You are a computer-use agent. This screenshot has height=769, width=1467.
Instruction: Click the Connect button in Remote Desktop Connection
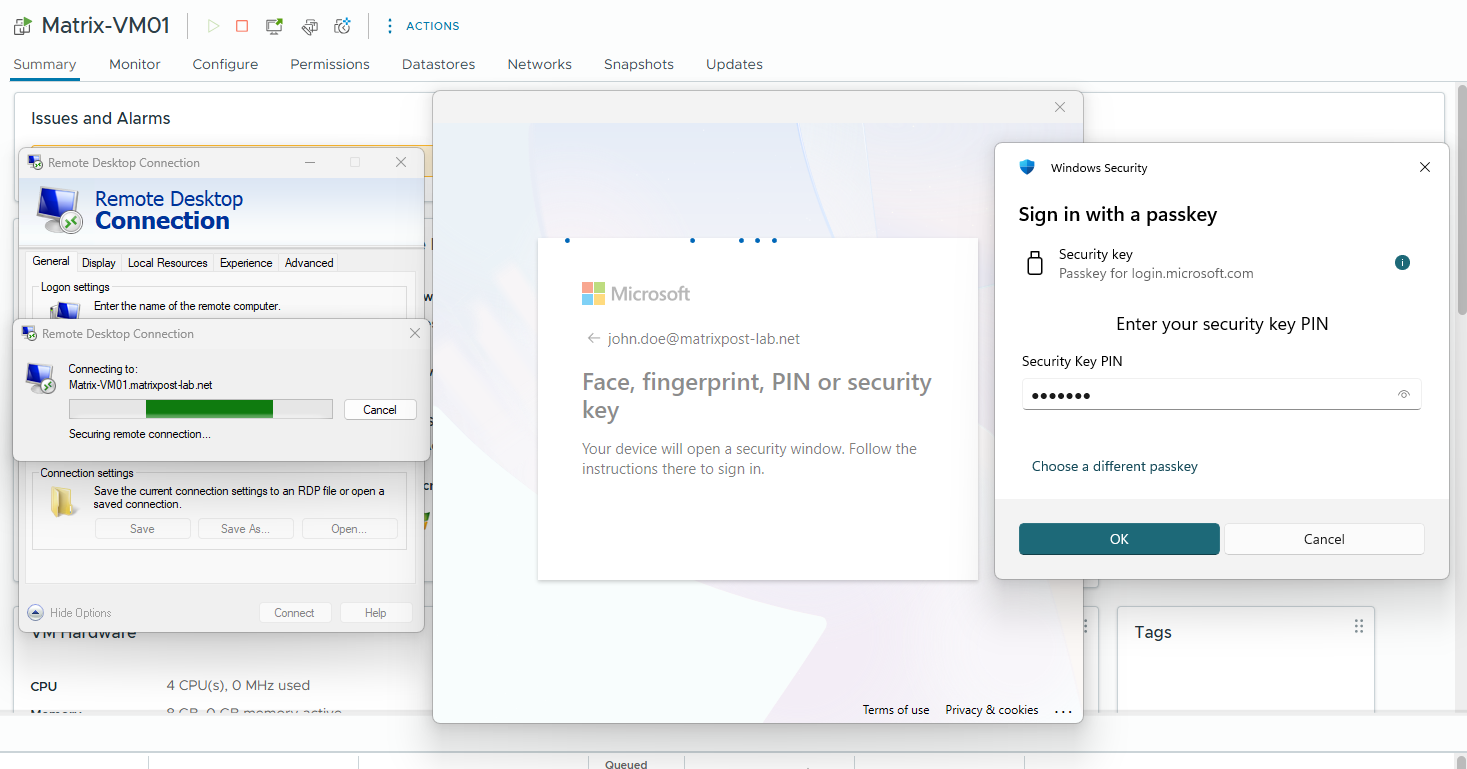[294, 613]
